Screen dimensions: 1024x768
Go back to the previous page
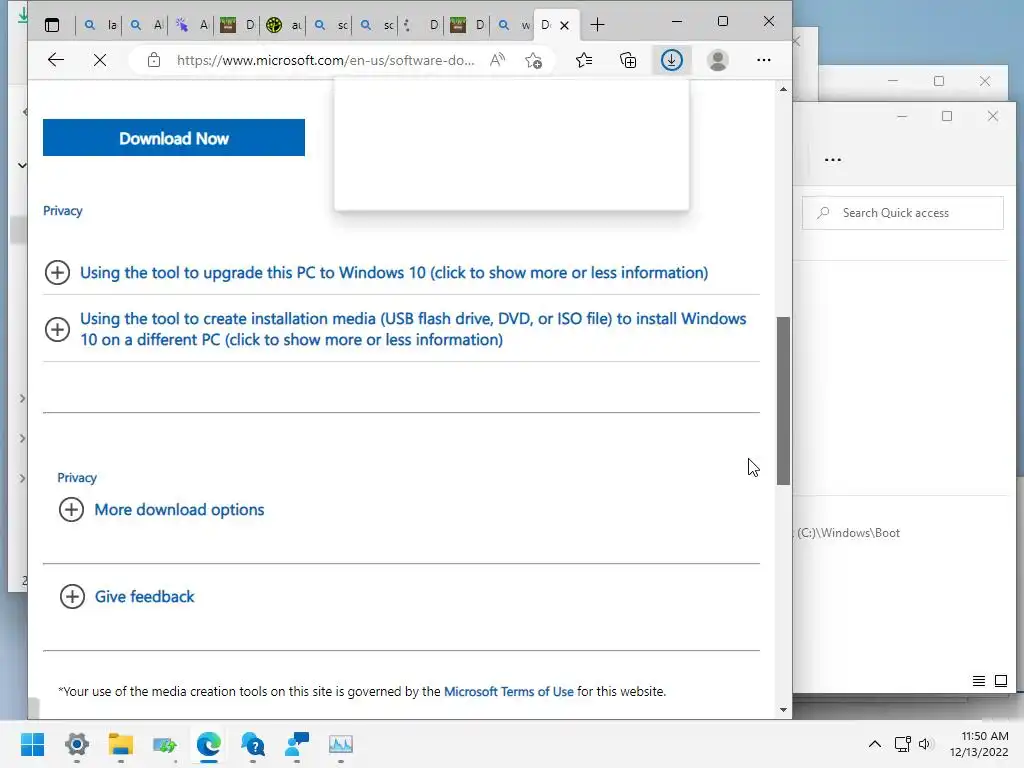[56, 60]
